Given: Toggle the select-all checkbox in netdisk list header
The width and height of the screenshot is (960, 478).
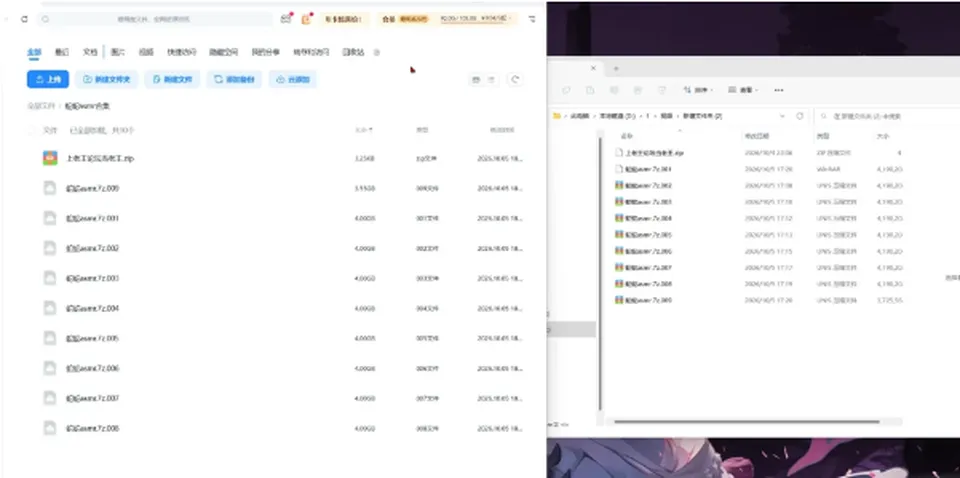Looking at the screenshot, I should coord(32,130).
